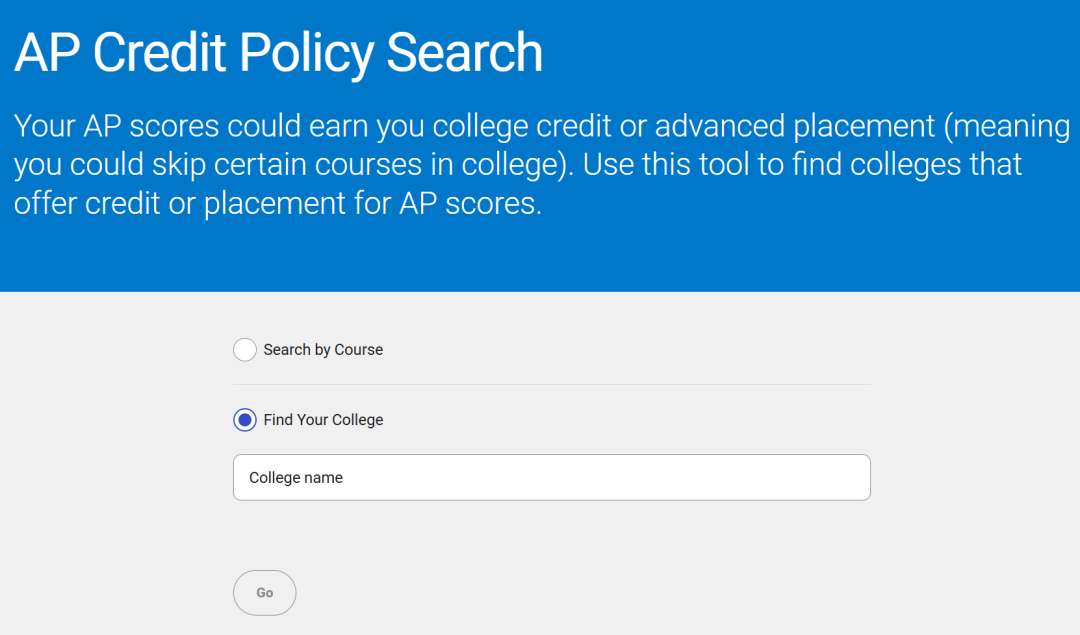Place cursor in the College name box
This screenshot has width=1080, height=635.
(x=550, y=477)
